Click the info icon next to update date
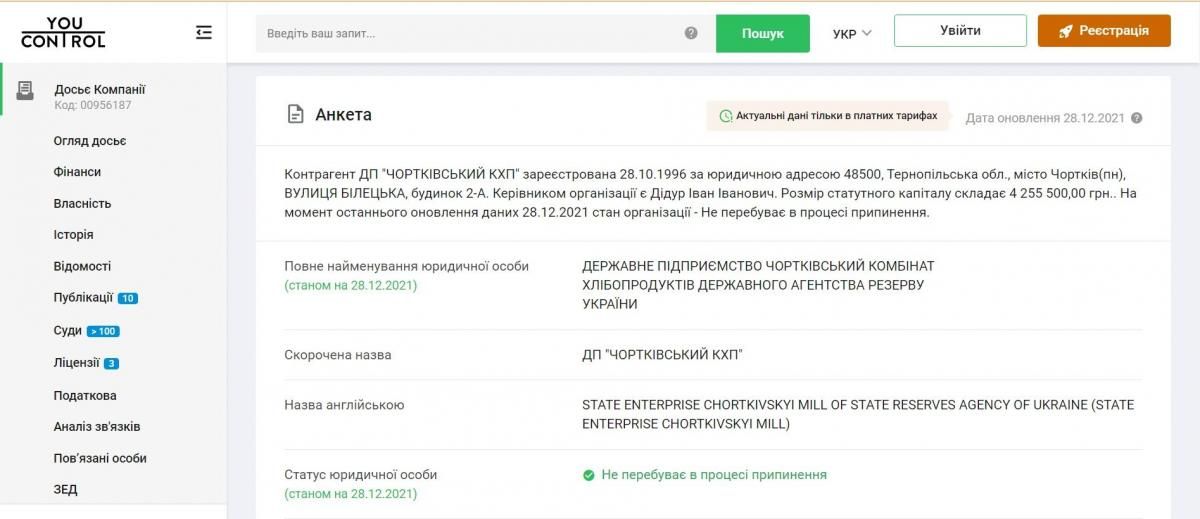 pos(1136,118)
